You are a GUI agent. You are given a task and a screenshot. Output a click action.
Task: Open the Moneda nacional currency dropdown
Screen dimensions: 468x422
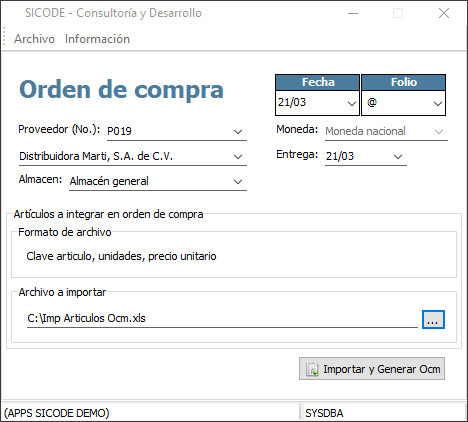[386, 131]
